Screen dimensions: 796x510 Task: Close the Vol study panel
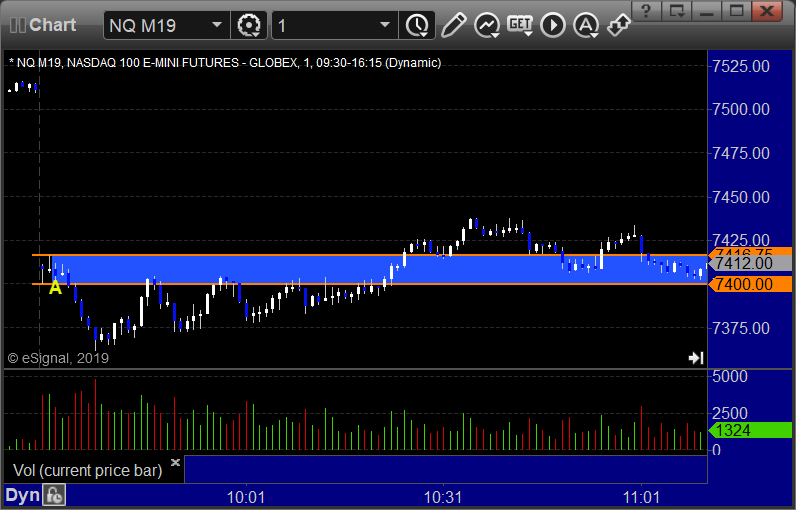pos(175,462)
